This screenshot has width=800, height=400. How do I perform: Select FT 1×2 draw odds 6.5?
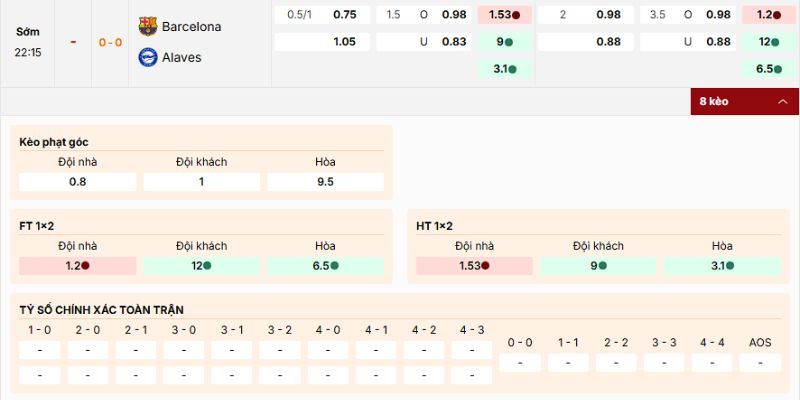click(325, 266)
